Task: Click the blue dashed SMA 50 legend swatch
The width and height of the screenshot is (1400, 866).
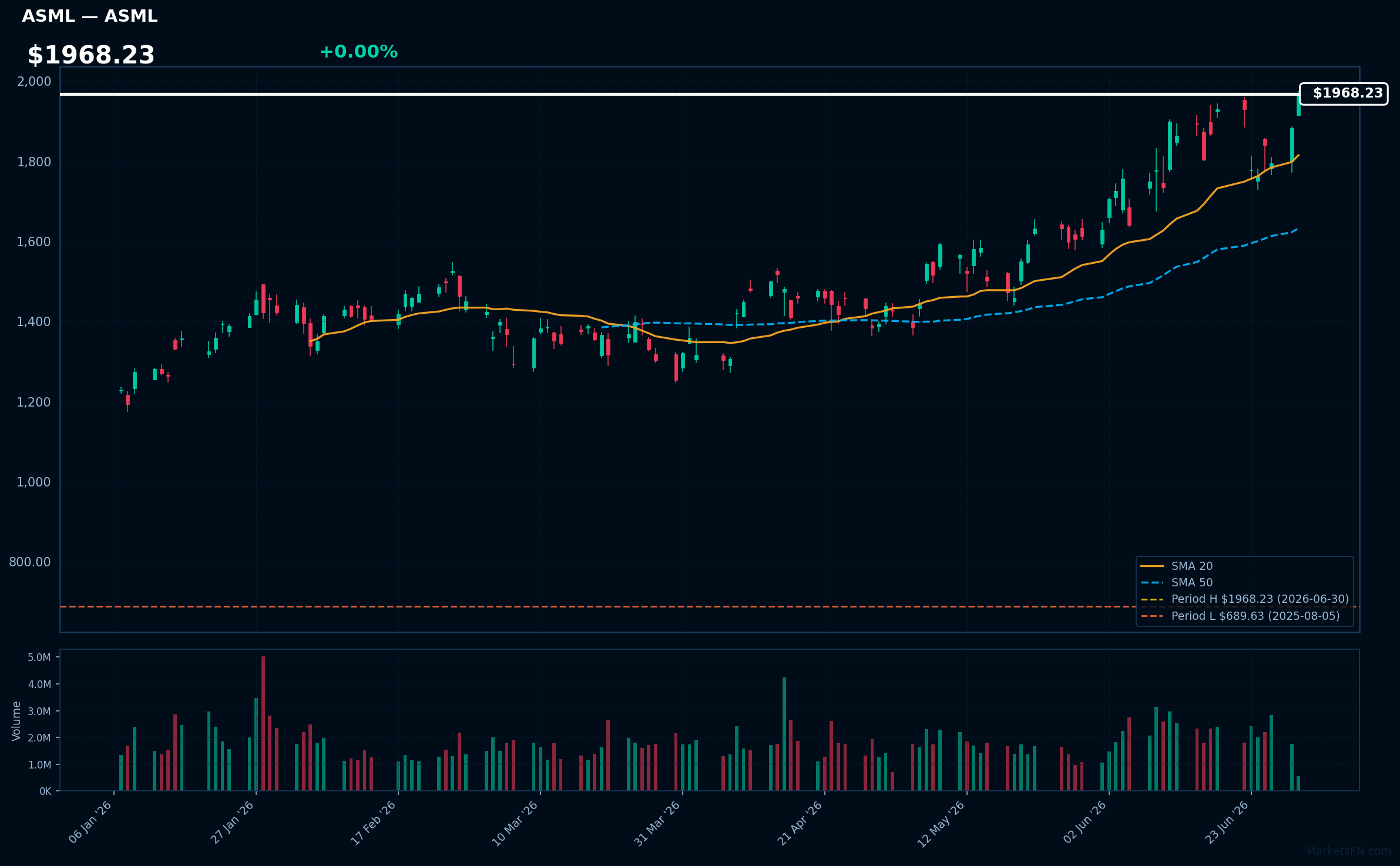Action: (x=1152, y=583)
